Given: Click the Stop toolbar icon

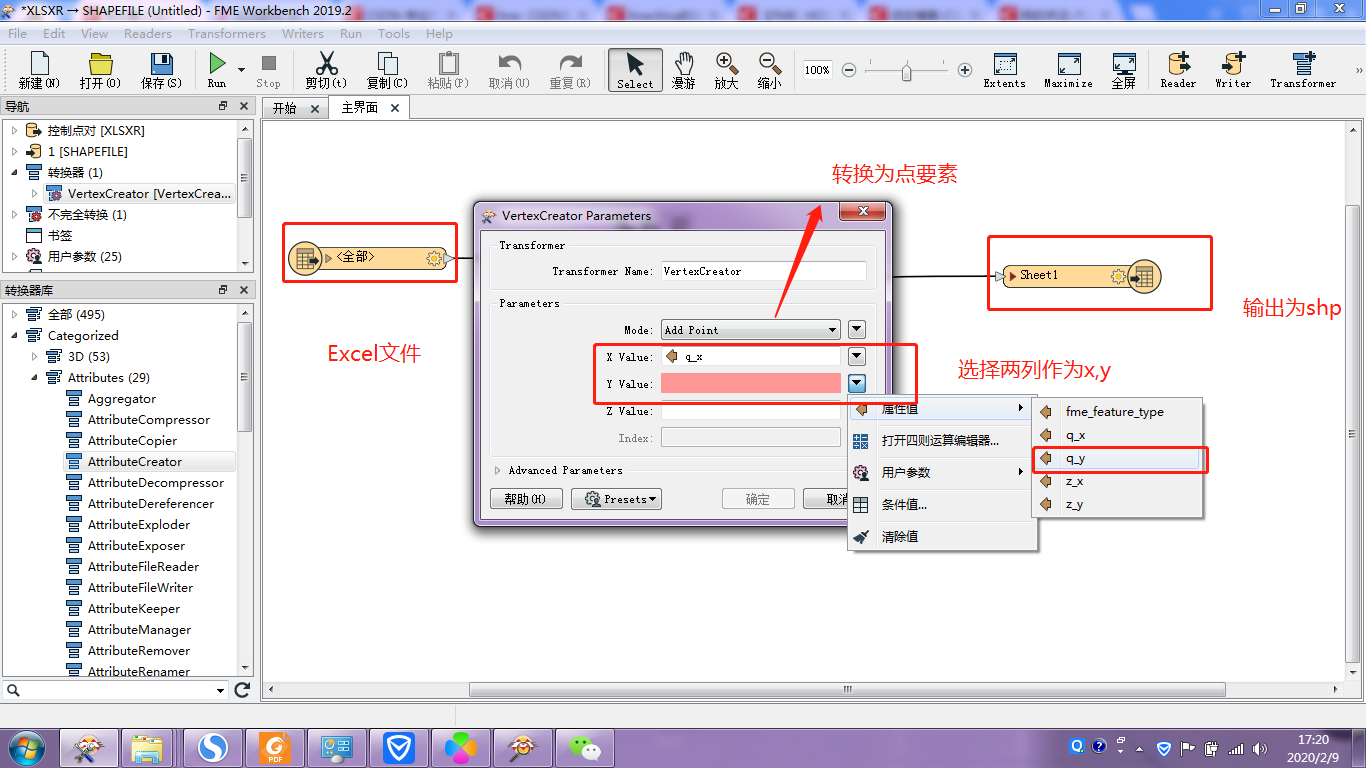Looking at the screenshot, I should click(x=268, y=64).
